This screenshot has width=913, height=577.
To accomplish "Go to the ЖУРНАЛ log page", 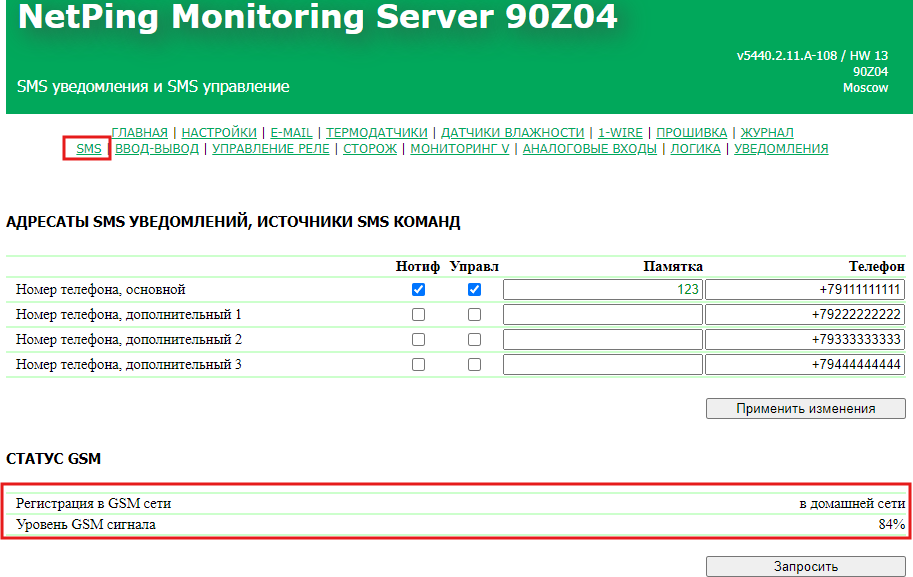I will click(x=767, y=132).
